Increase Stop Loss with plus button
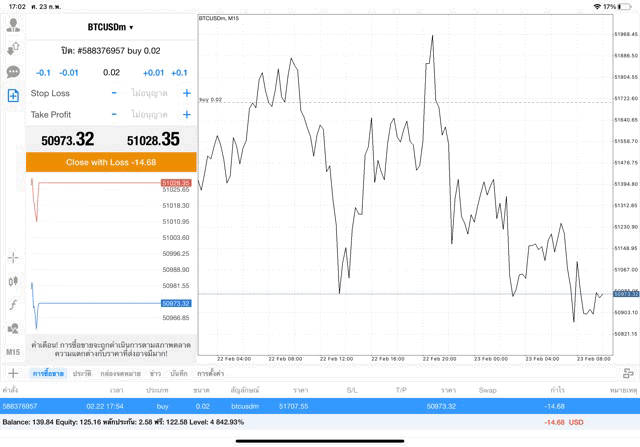 point(186,93)
